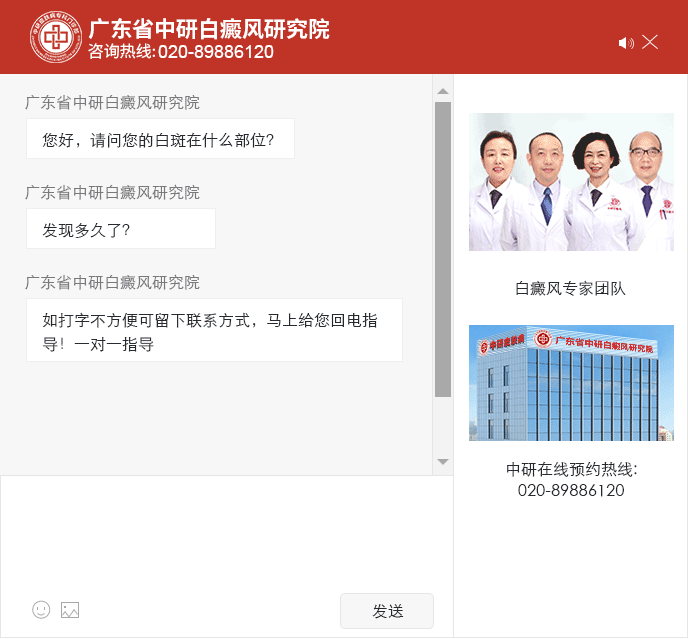Click chat scrollbar up arrow
The height and width of the screenshot is (639, 688).
[x=443, y=91]
